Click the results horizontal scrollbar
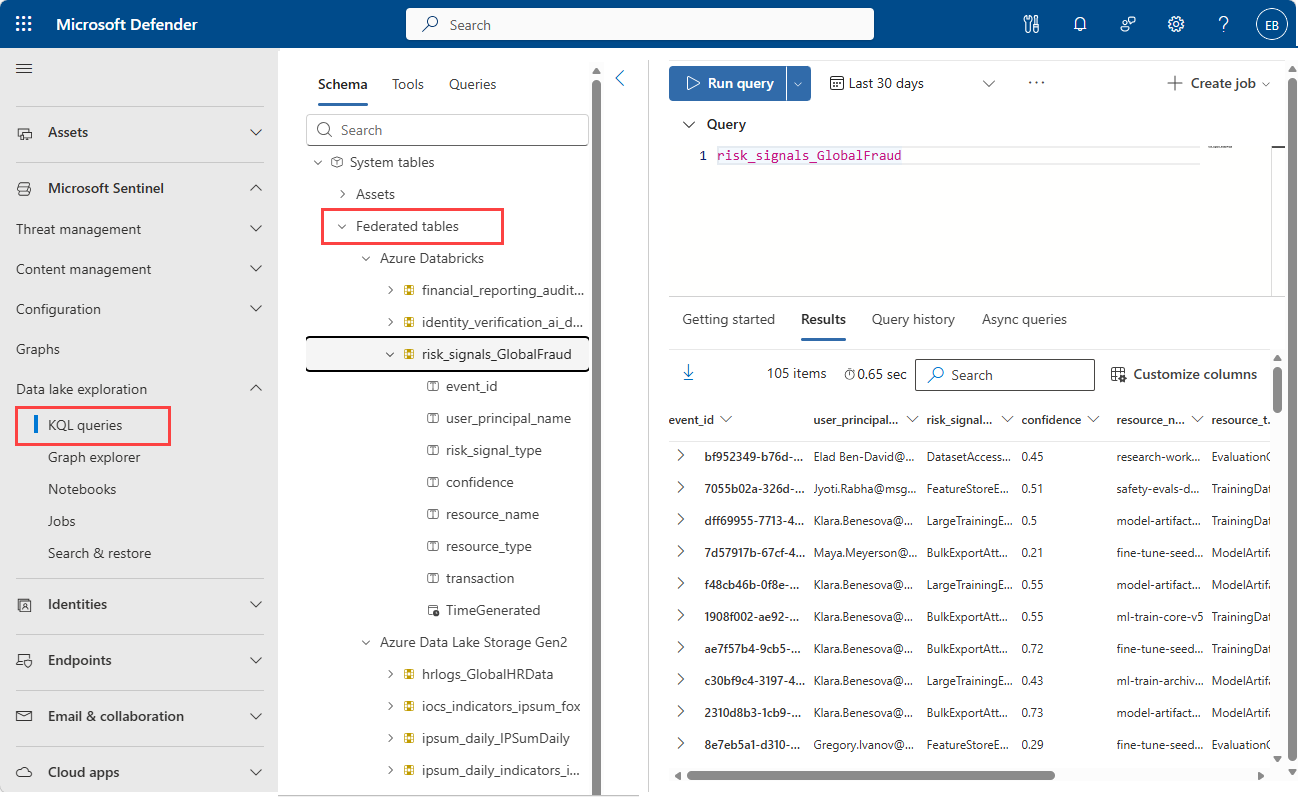 coord(871,775)
